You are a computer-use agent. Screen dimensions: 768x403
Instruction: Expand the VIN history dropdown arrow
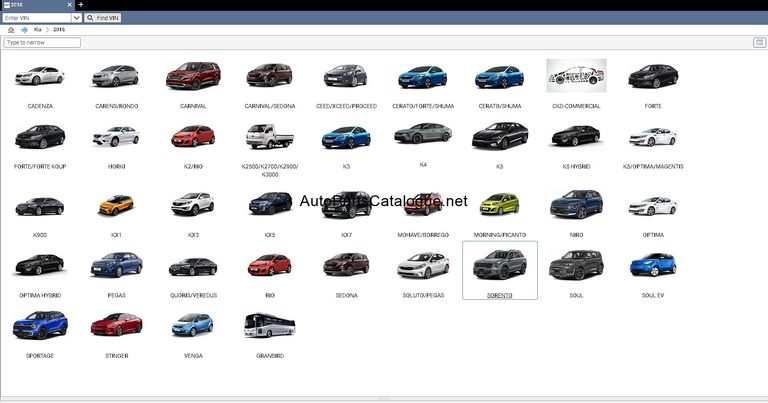coord(76,18)
